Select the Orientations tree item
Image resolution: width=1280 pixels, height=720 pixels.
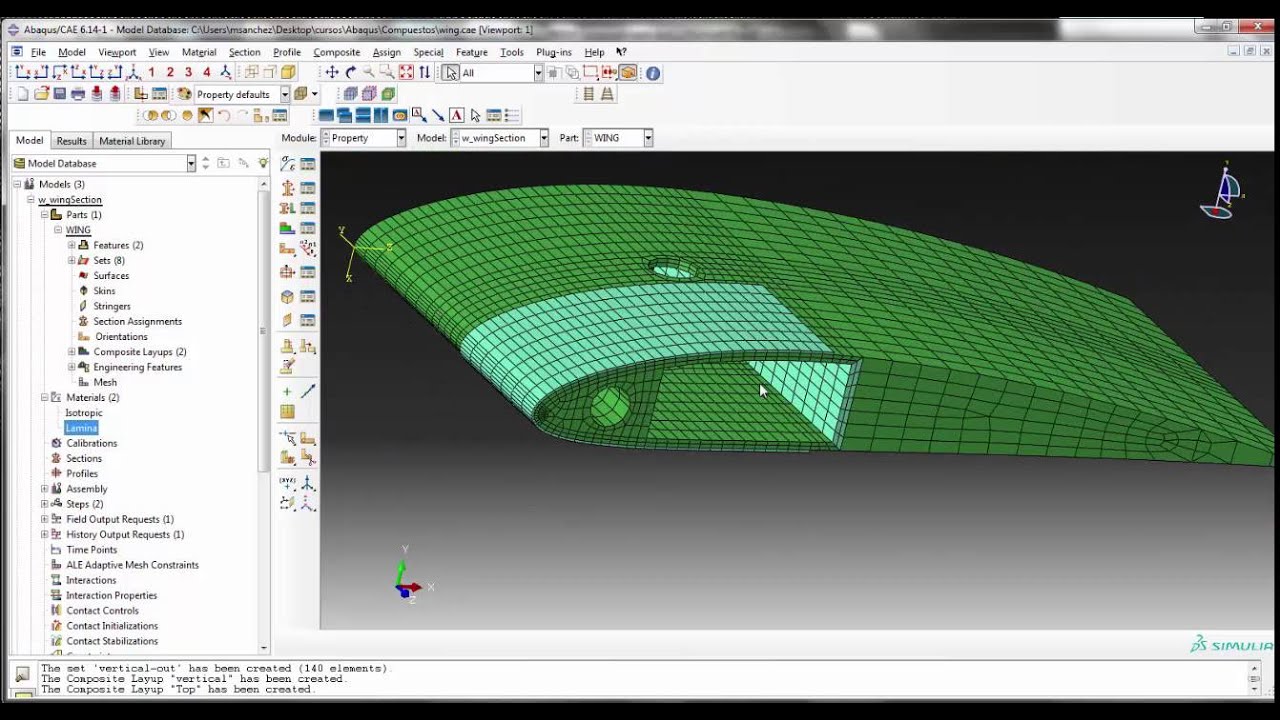pos(121,336)
